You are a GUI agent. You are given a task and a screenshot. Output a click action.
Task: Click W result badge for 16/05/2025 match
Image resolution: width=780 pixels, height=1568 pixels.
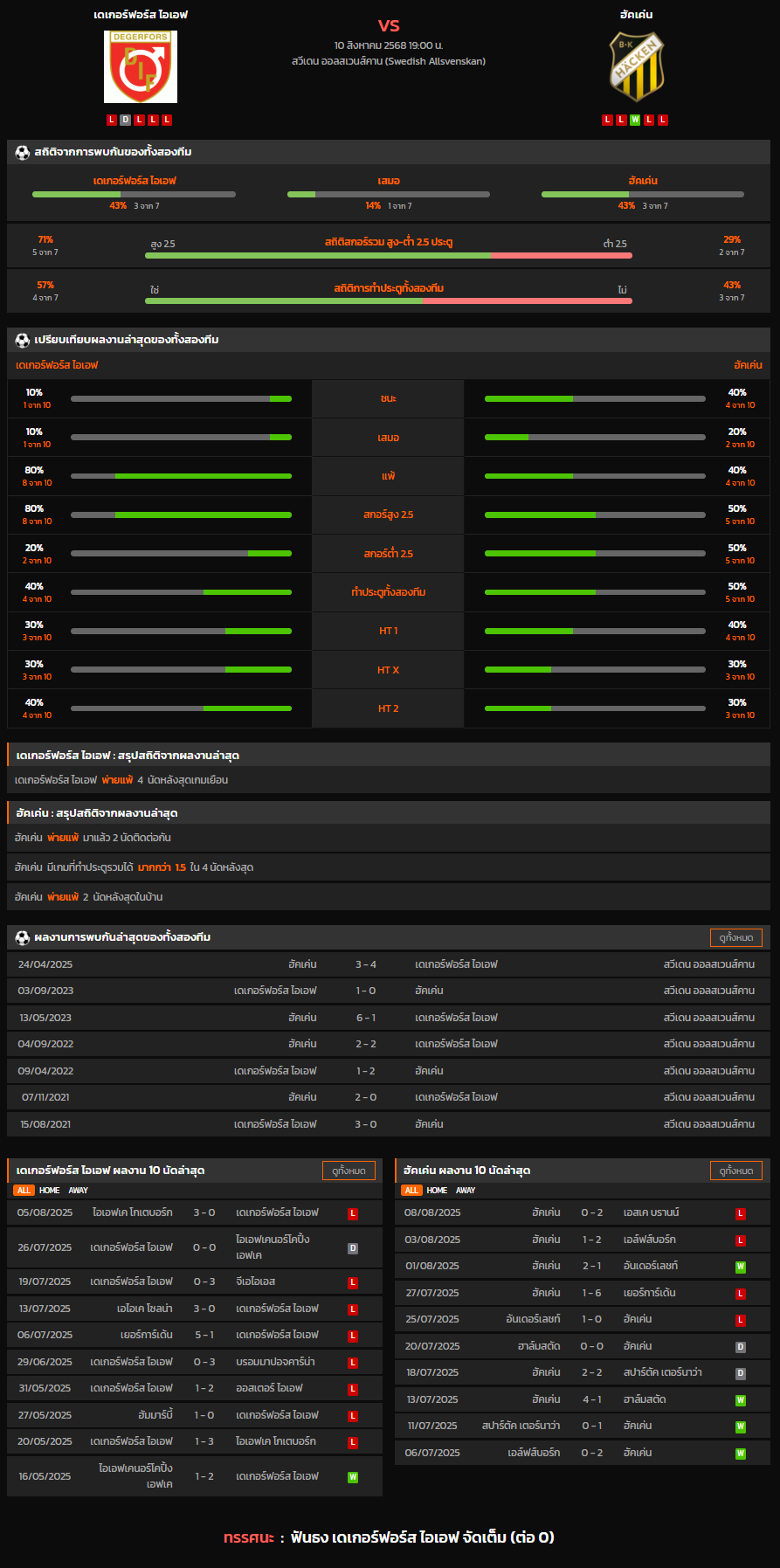[353, 1477]
